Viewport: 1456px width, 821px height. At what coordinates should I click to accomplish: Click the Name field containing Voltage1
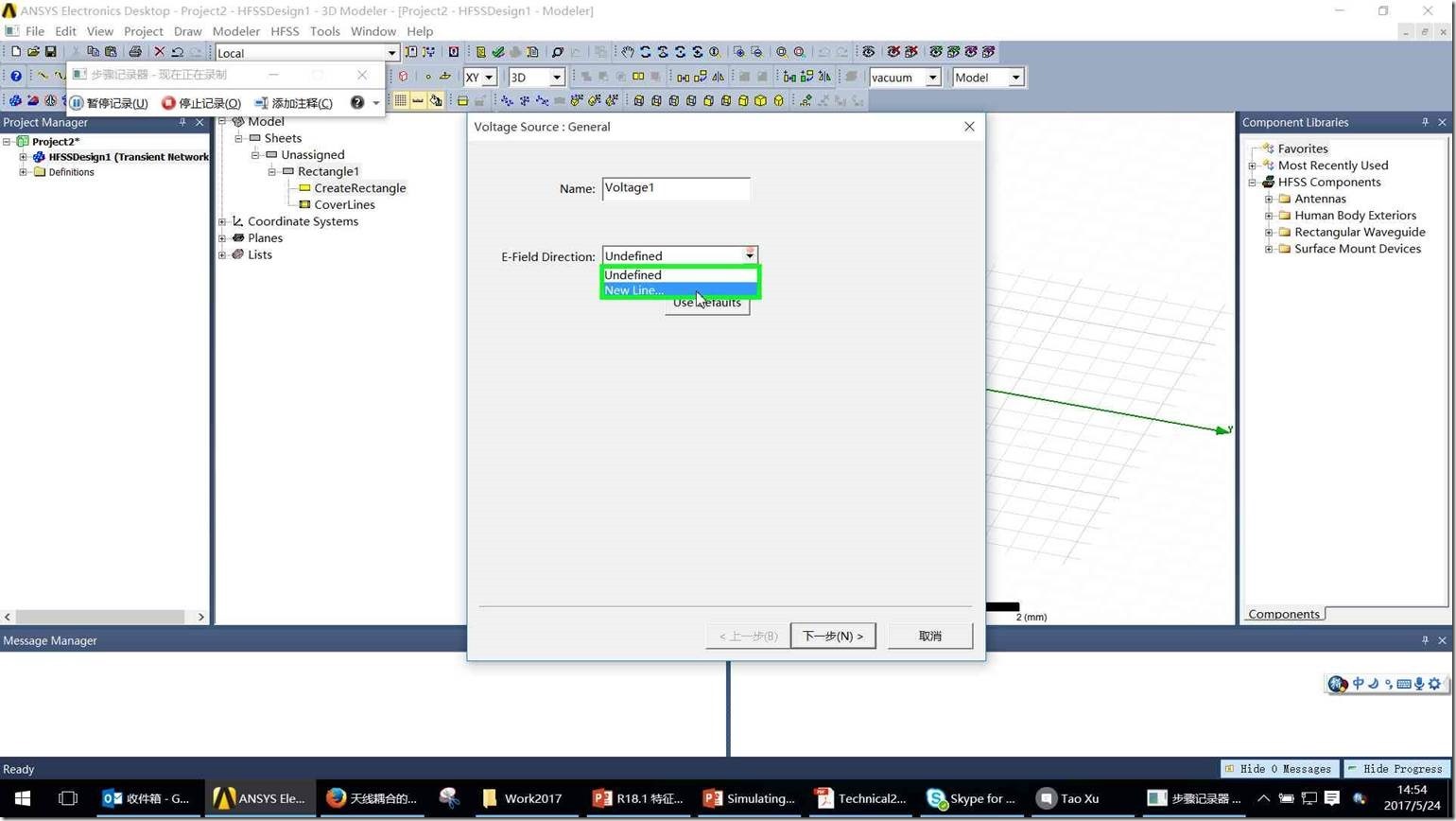(676, 188)
